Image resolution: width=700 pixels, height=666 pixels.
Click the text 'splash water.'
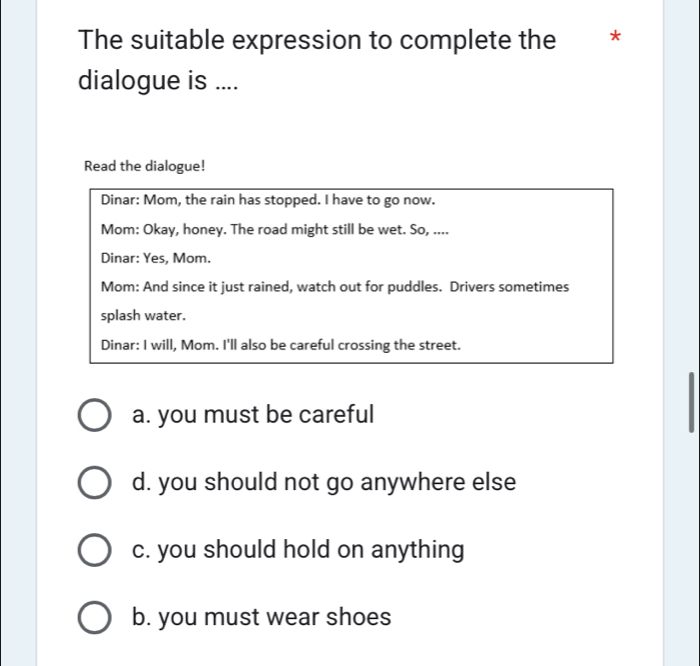pyautogui.click(x=143, y=316)
